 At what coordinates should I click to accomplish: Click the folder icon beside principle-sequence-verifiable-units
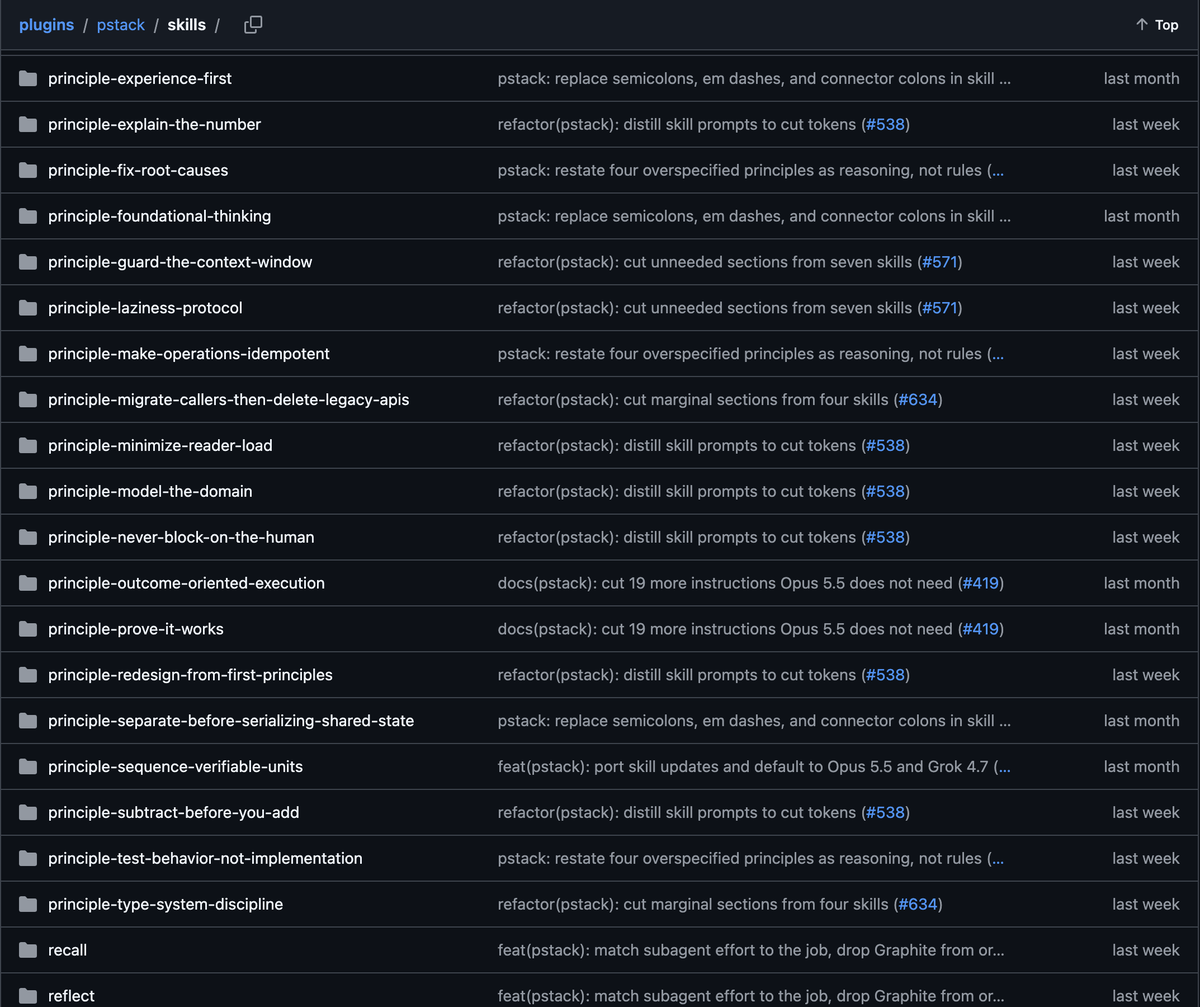(28, 767)
